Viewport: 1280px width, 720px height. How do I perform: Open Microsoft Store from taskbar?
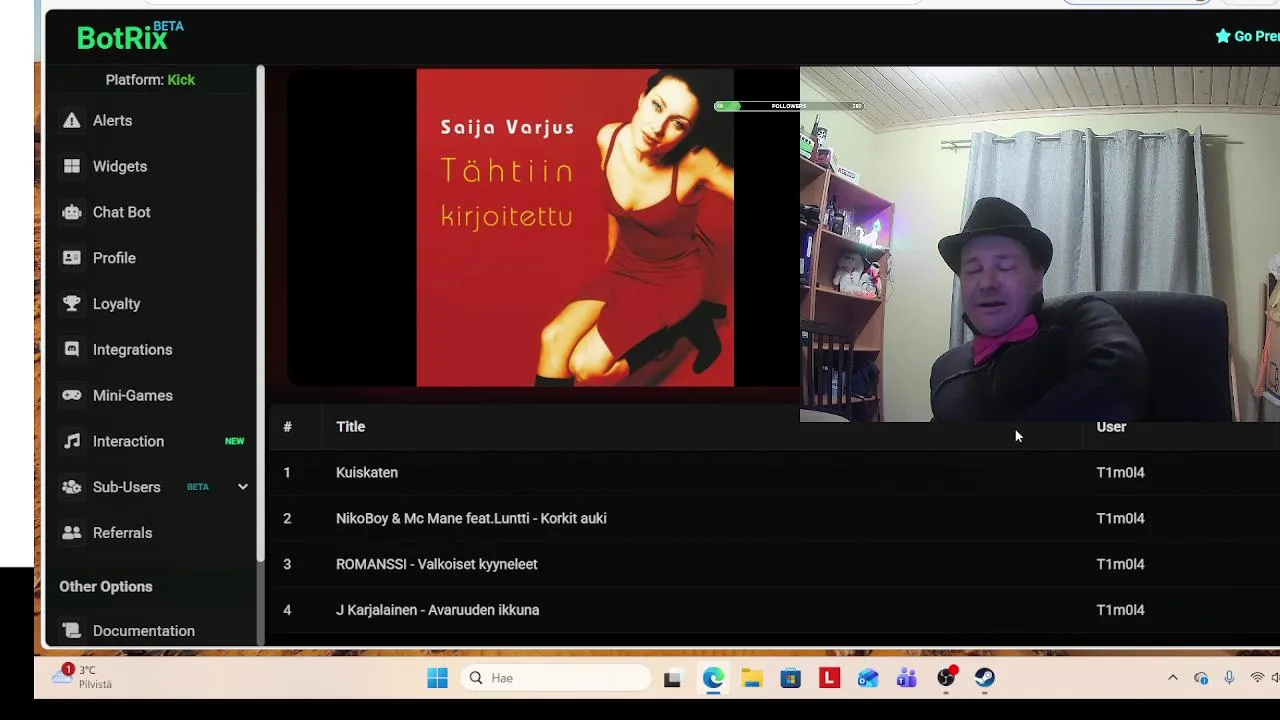[x=790, y=678]
